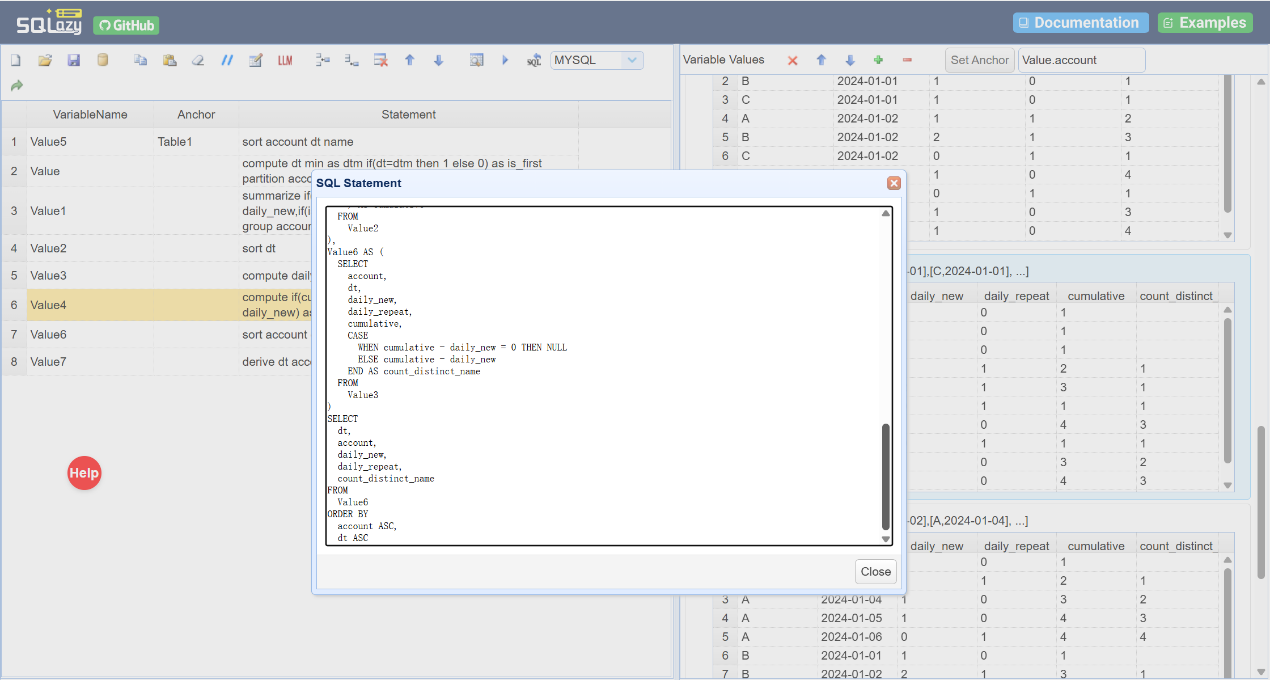Move statement down with blue arrow

(x=438, y=60)
